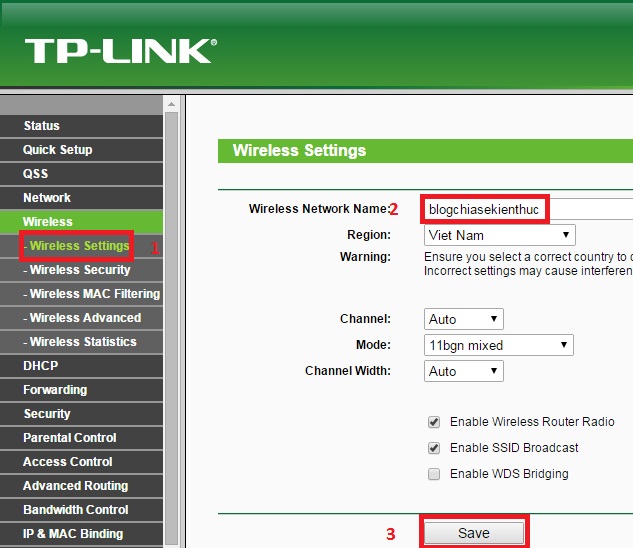Open the Mode 11bgn mixed dropdown

tap(499, 345)
